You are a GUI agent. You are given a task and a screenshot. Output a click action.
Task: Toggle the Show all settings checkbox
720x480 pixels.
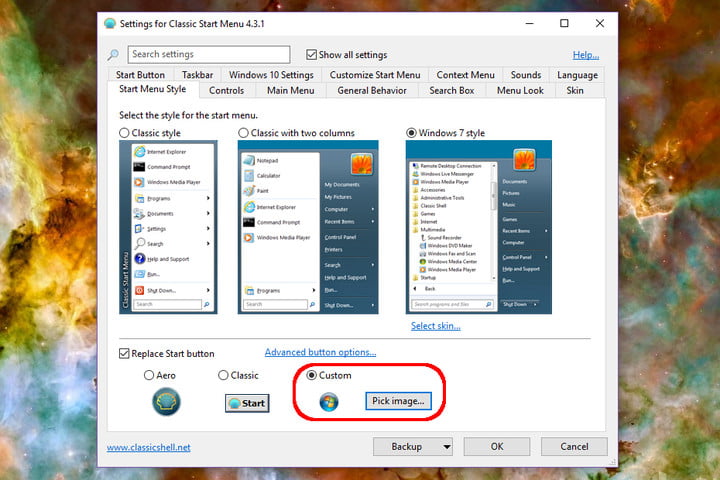click(x=311, y=55)
